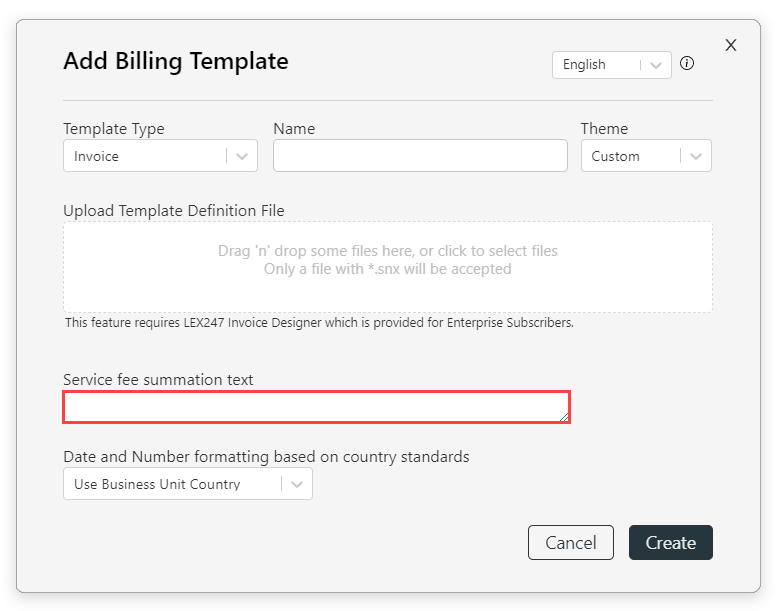Click the Template Type chevron arrow
The height and width of the screenshot is (611, 777).
(242, 156)
